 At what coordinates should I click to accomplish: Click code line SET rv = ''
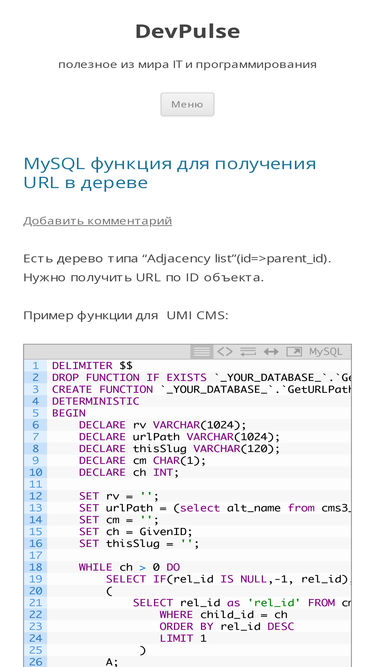(119, 496)
